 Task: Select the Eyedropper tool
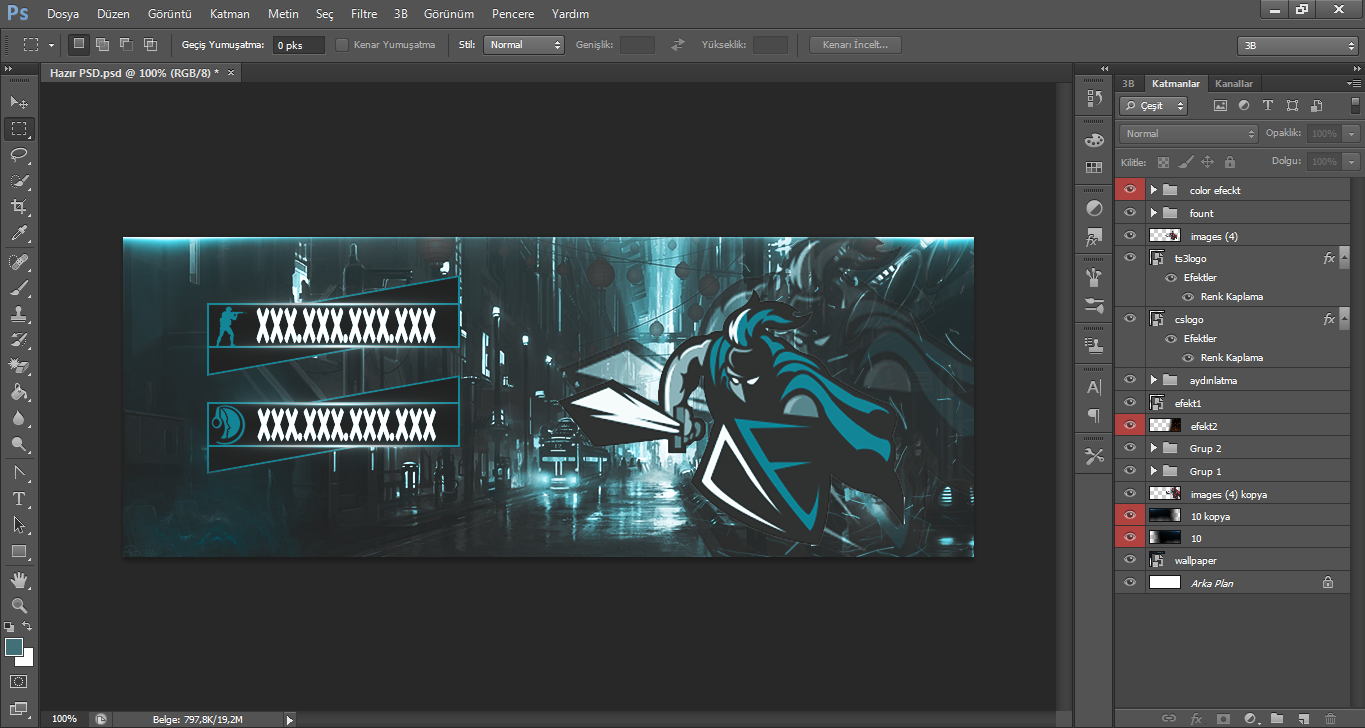(19, 233)
